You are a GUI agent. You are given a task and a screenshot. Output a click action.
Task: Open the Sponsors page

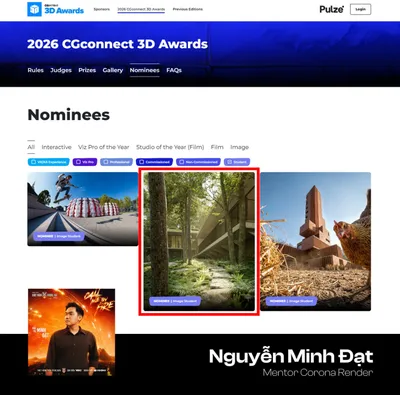coord(102,9)
